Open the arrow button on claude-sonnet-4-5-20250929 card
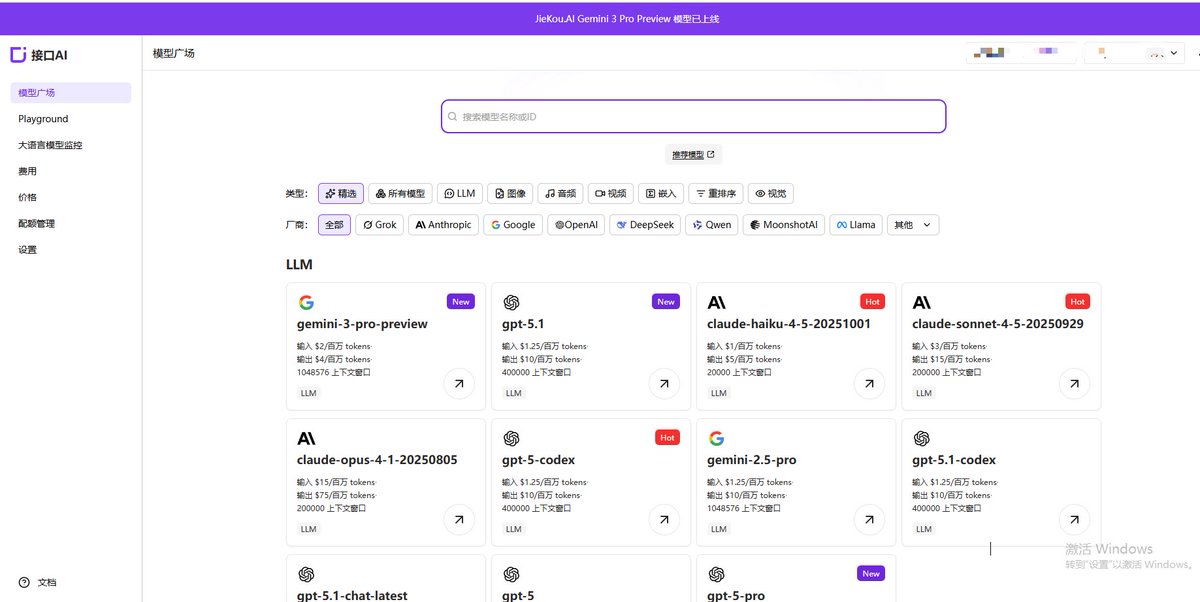 (1074, 383)
